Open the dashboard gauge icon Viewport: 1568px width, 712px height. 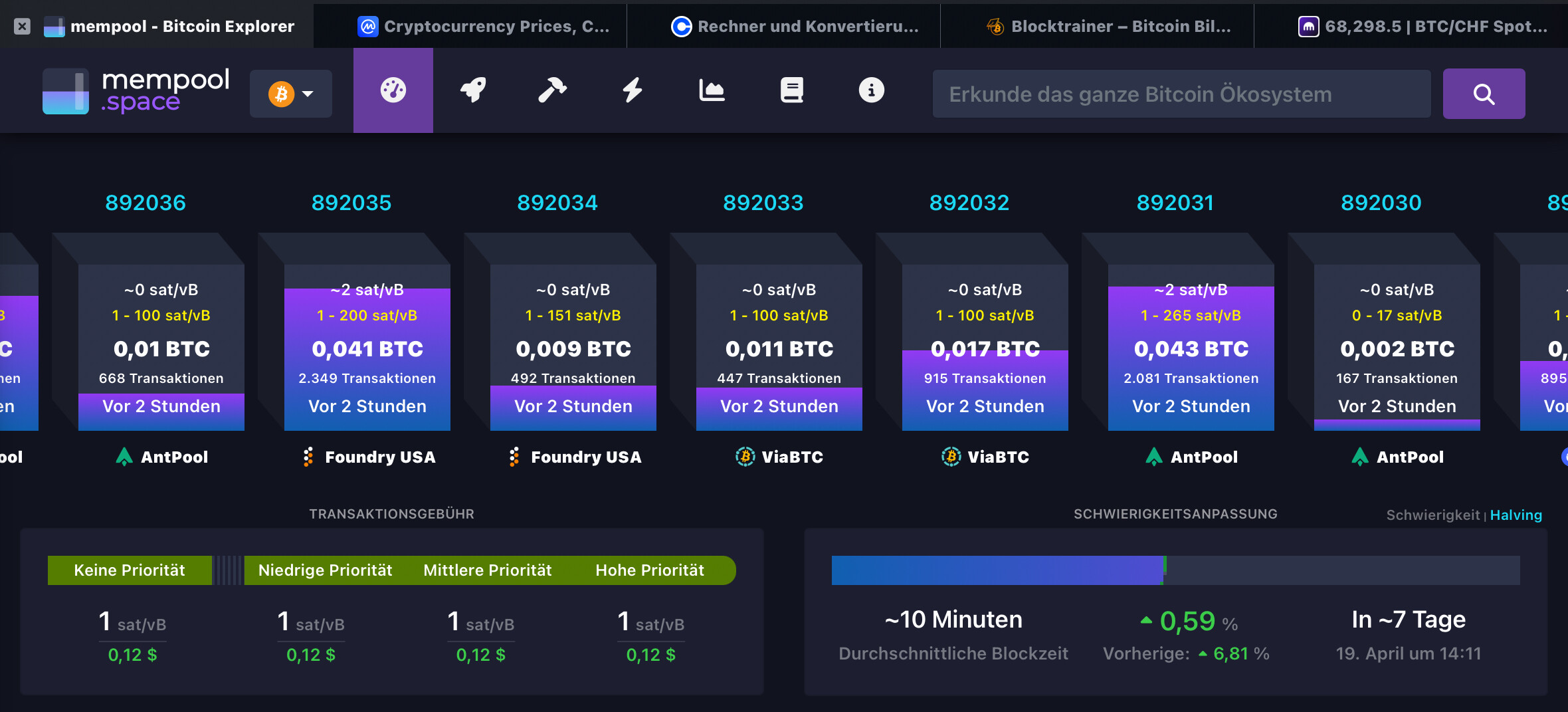(x=393, y=90)
